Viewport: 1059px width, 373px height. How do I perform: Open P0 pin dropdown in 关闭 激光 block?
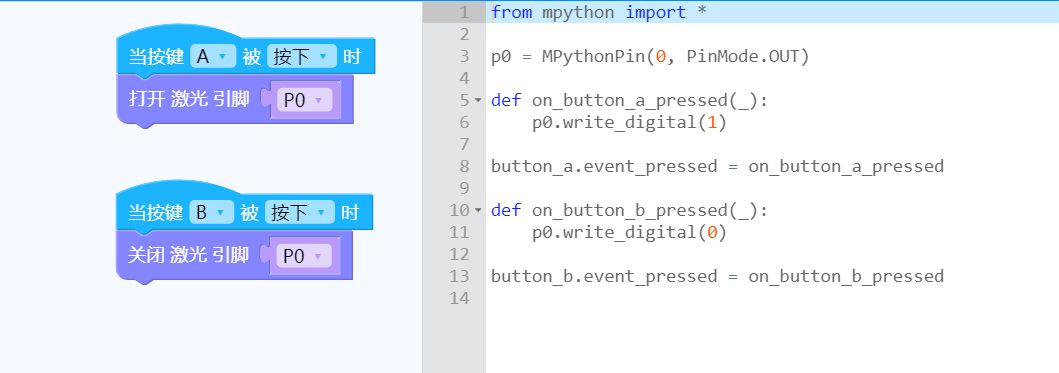point(304,256)
